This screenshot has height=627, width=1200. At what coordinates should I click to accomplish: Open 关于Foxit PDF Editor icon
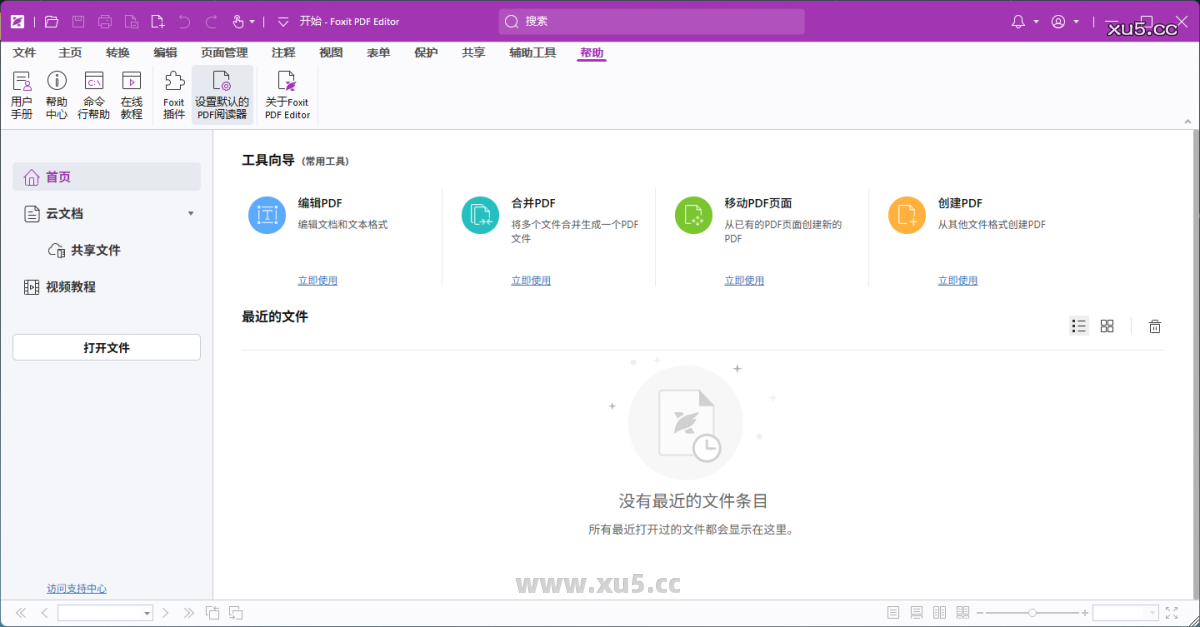(x=287, y=93)
